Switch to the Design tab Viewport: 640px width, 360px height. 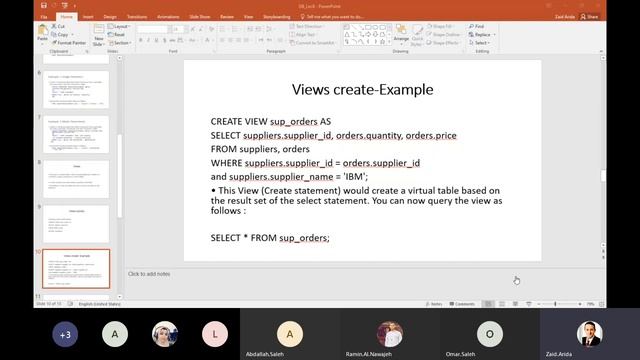tap(110, 17)
